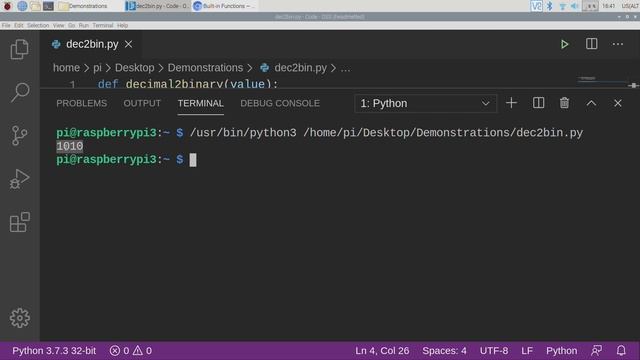Viewport: 640px width, 360px height.
Task: Select Python 3.7.3 32-bit interpreter in status bar
Action: pyautogui.click(x=54, y=351)
